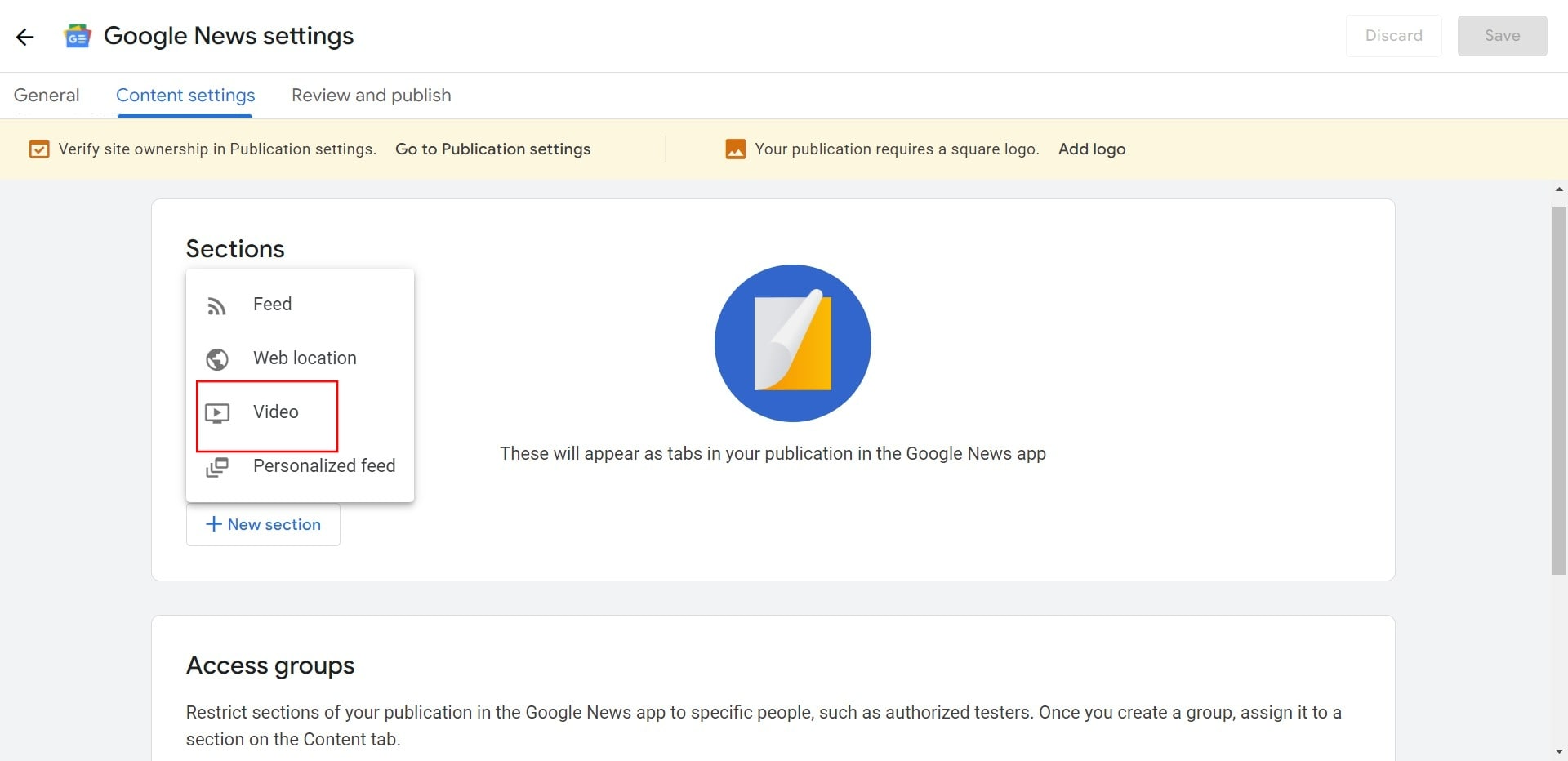Select Feed from the section menu
This screenshot has width=1568, height=761.
(300, 304)
